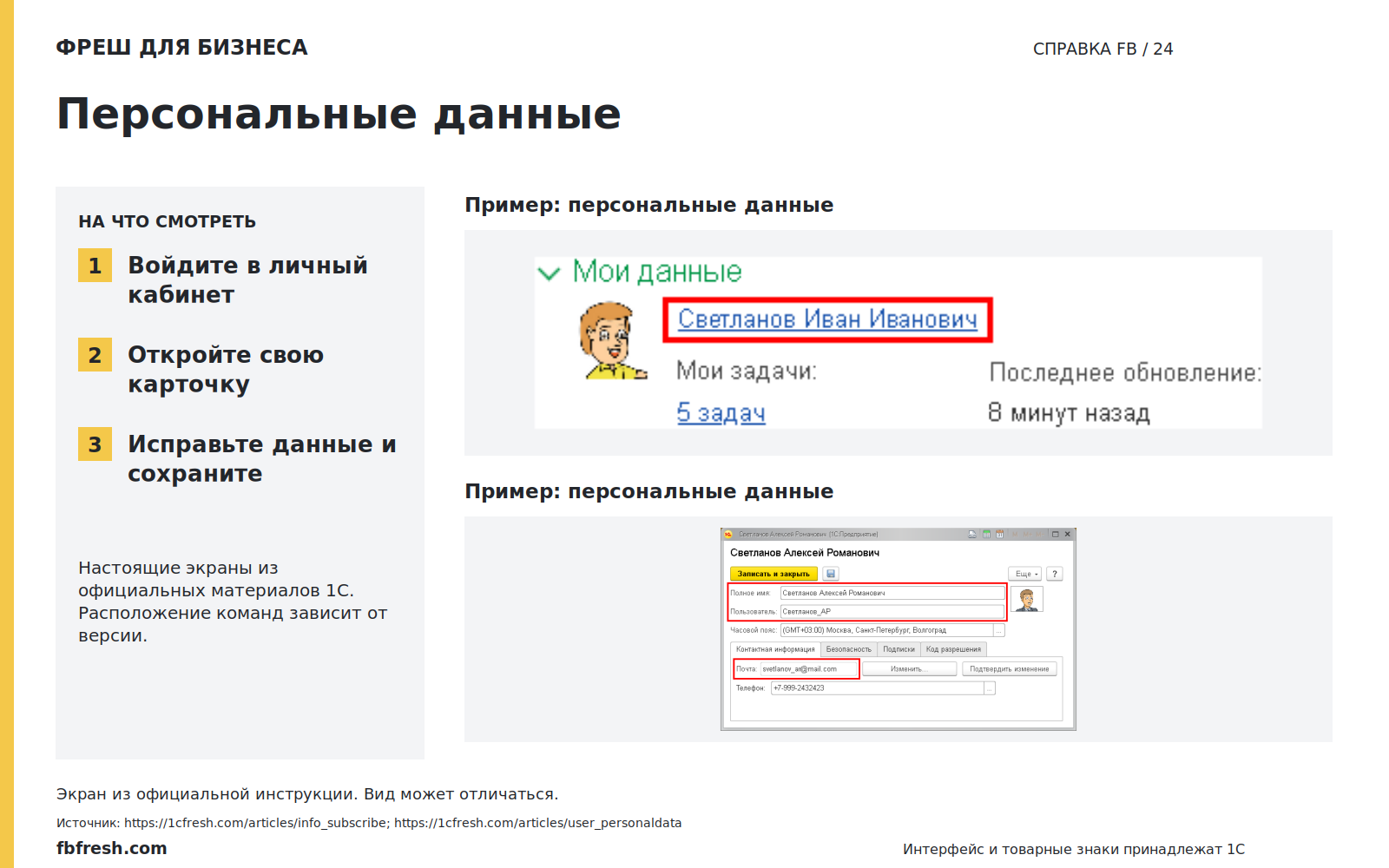Collapse the Мои данные section chevron
This screenshot has height=868, width=1389.
(549, 274)
